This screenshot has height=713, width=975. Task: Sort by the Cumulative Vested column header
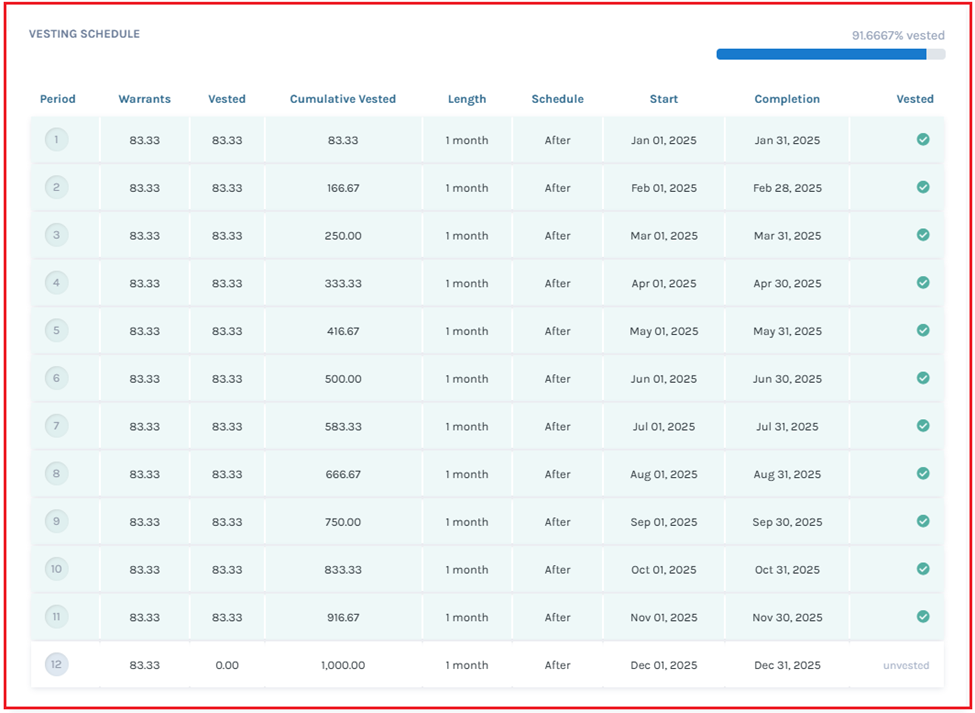coord(343,99)
